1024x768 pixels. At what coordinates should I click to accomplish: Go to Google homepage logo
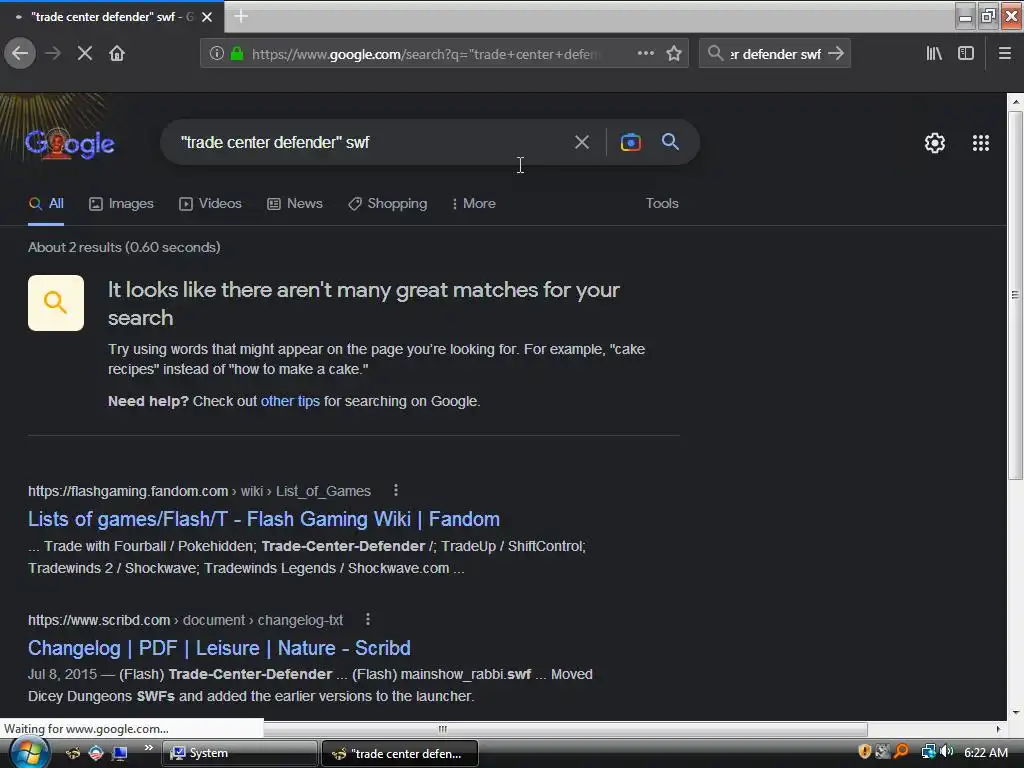point(70,144)
